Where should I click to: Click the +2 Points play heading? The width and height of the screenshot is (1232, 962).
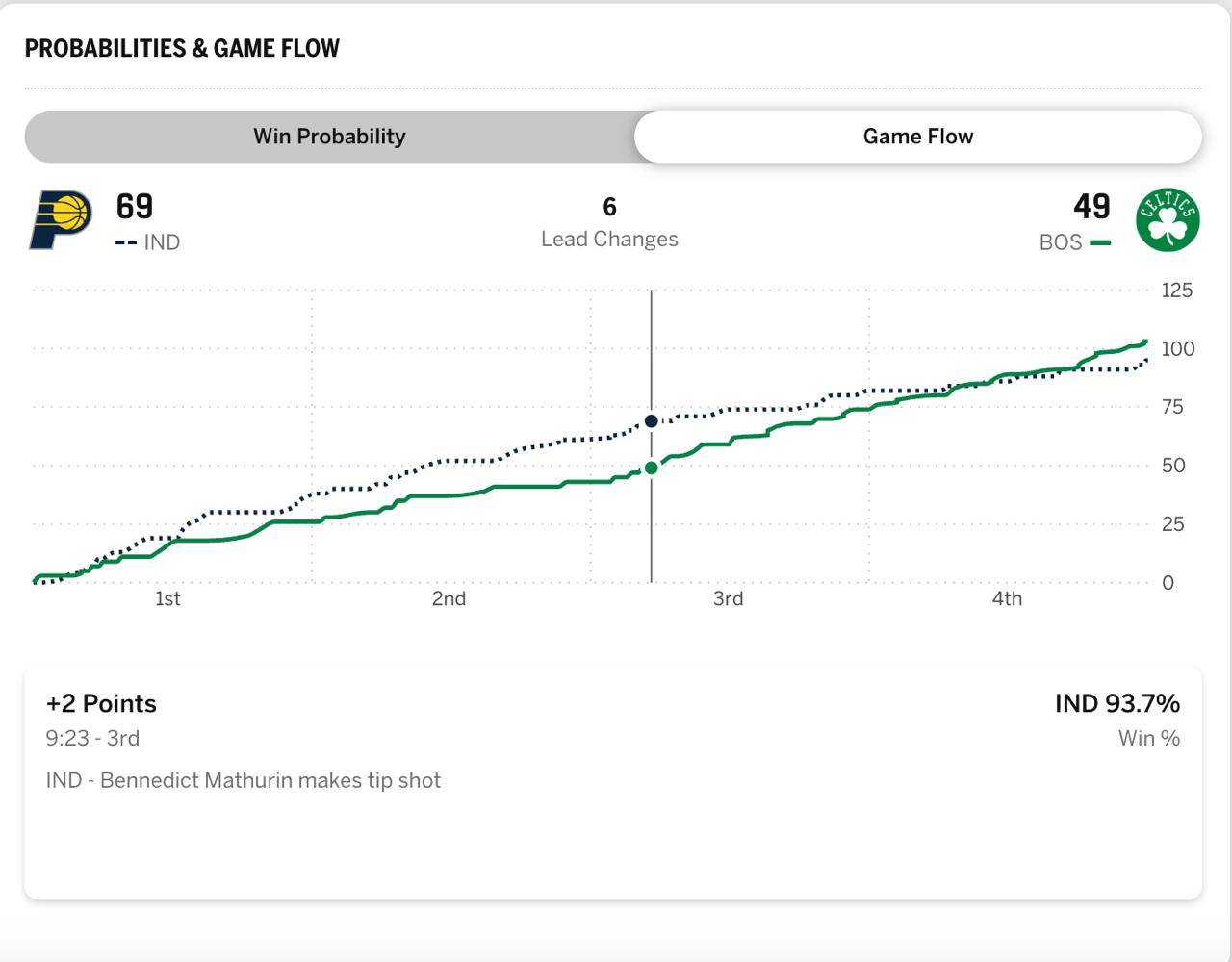pos(101,704)
